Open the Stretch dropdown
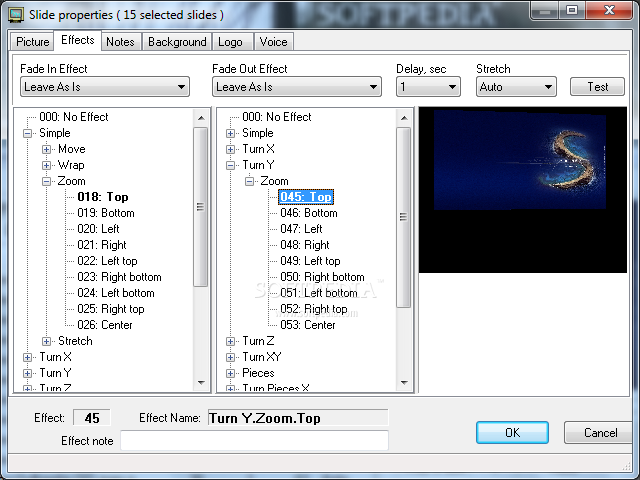 pos(516,87)
